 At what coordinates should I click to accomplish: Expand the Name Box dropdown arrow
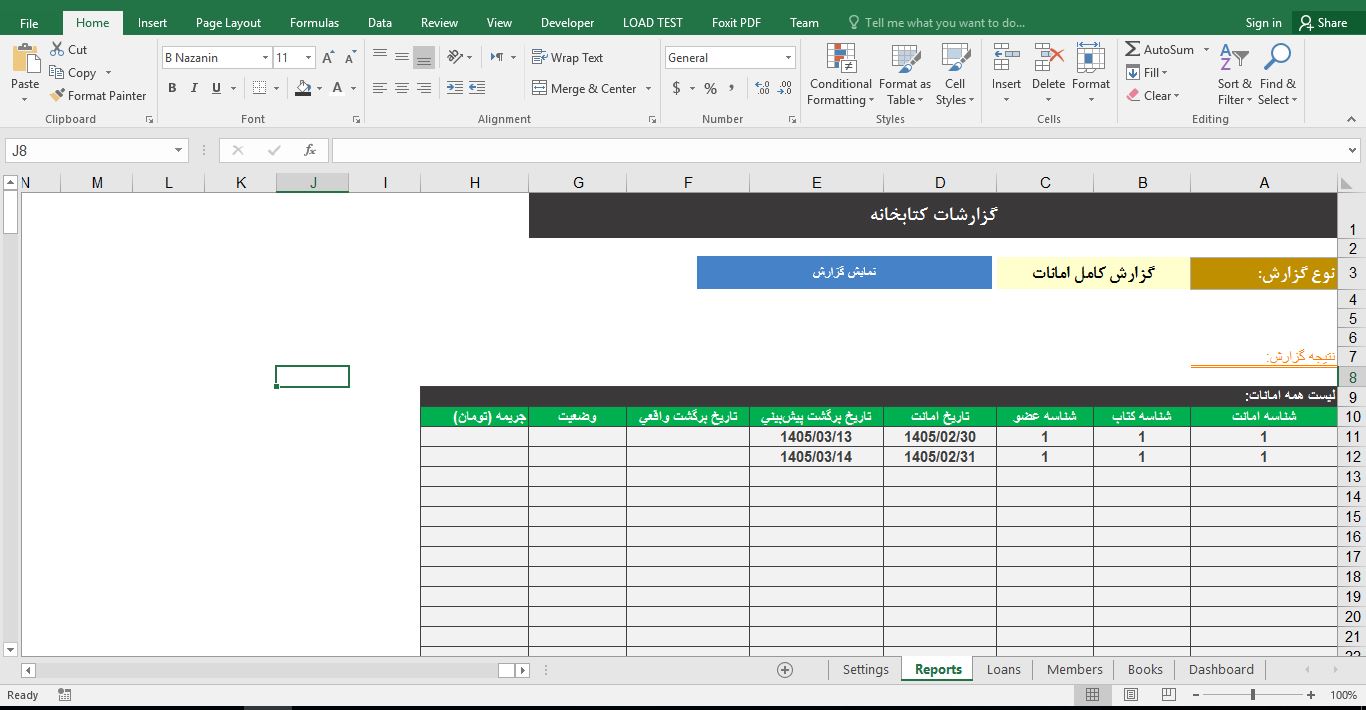click(179, 150)
